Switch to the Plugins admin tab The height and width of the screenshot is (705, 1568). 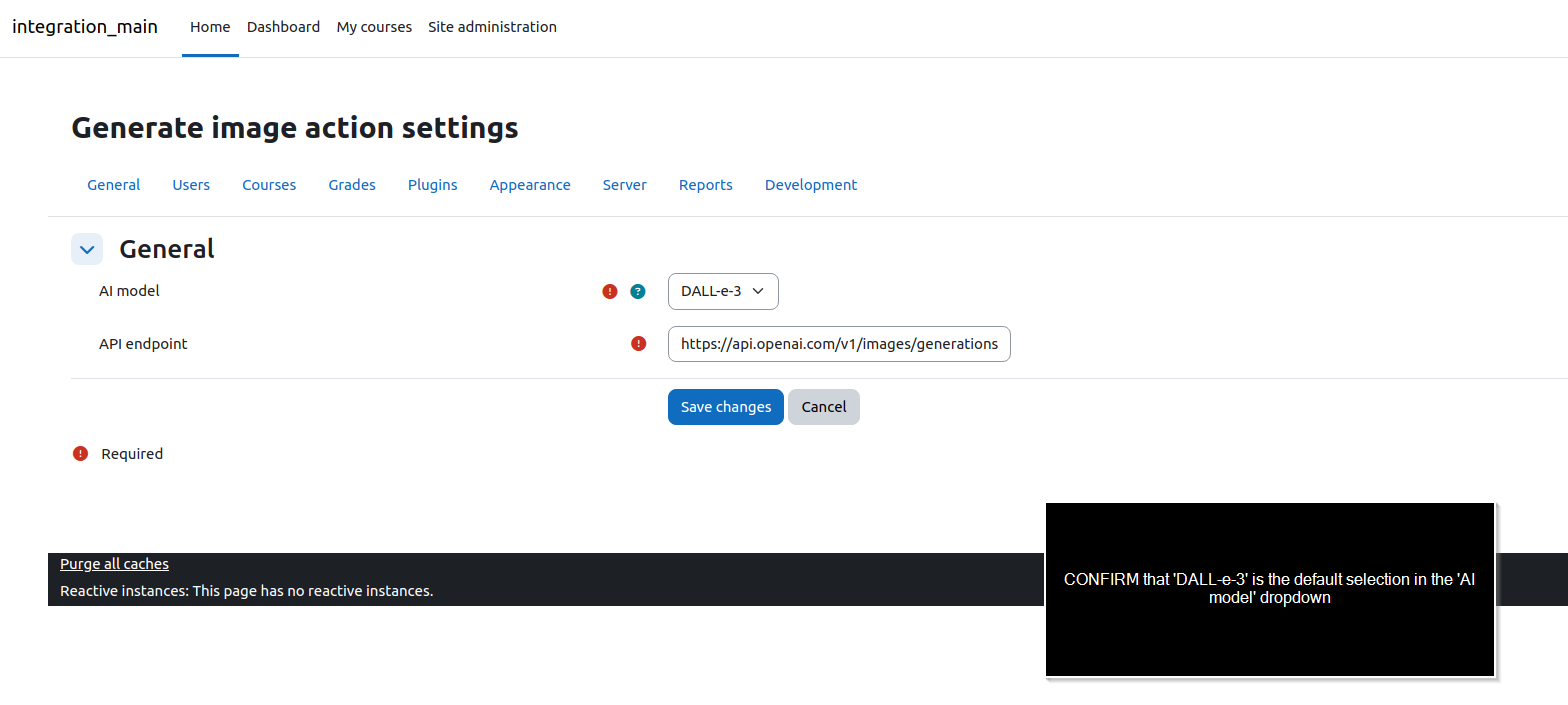[x=433, y=185]
